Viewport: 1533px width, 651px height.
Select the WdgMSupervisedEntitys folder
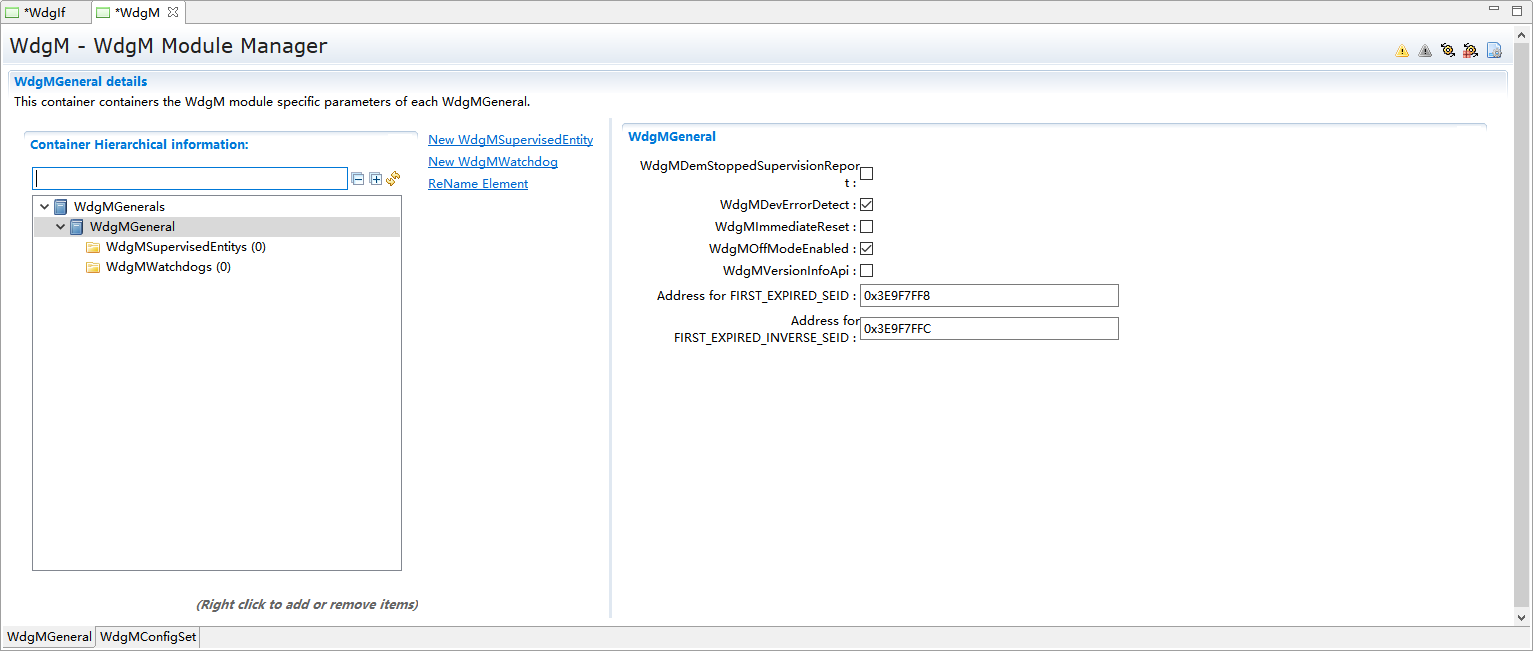[x=185, y=247]
